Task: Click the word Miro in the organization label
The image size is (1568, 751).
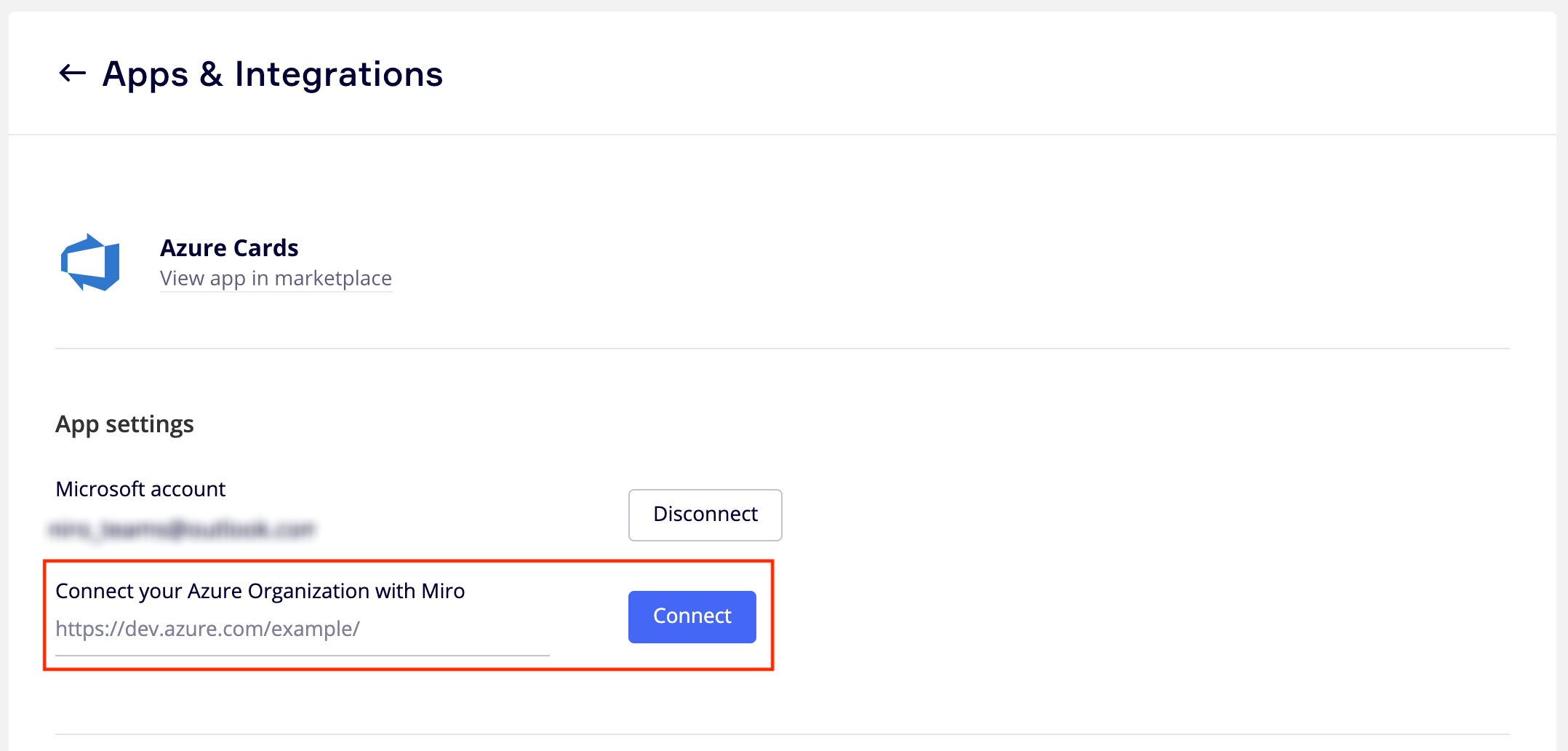Action: [443, 591]
